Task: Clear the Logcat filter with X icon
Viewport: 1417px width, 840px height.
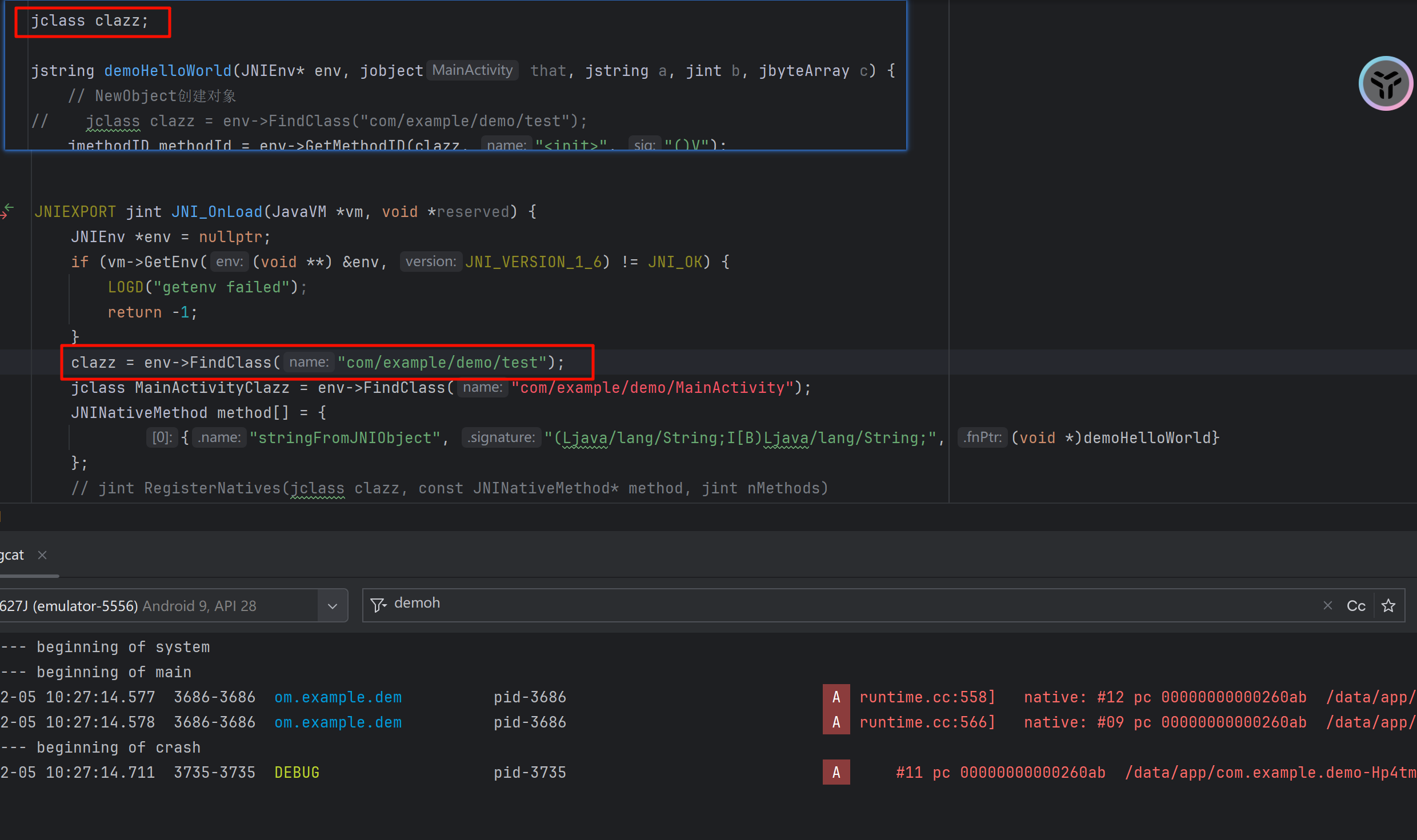Action: pyautogui.click(x=1328, y=605)
